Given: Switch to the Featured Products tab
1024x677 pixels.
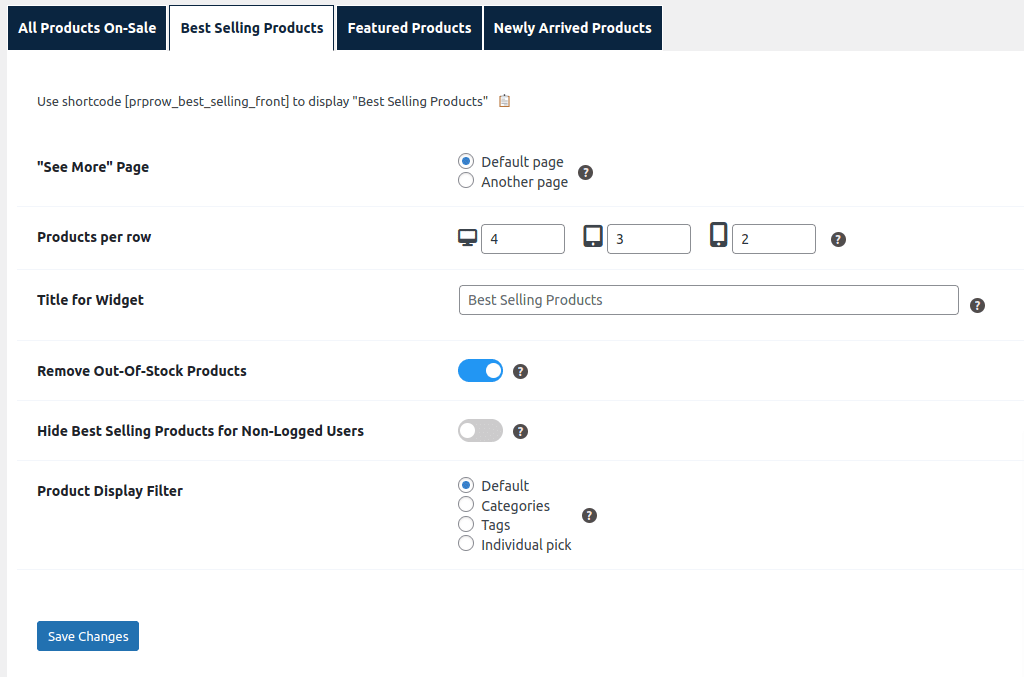Looking at the screenshot, I should click(x=408, y=28).
